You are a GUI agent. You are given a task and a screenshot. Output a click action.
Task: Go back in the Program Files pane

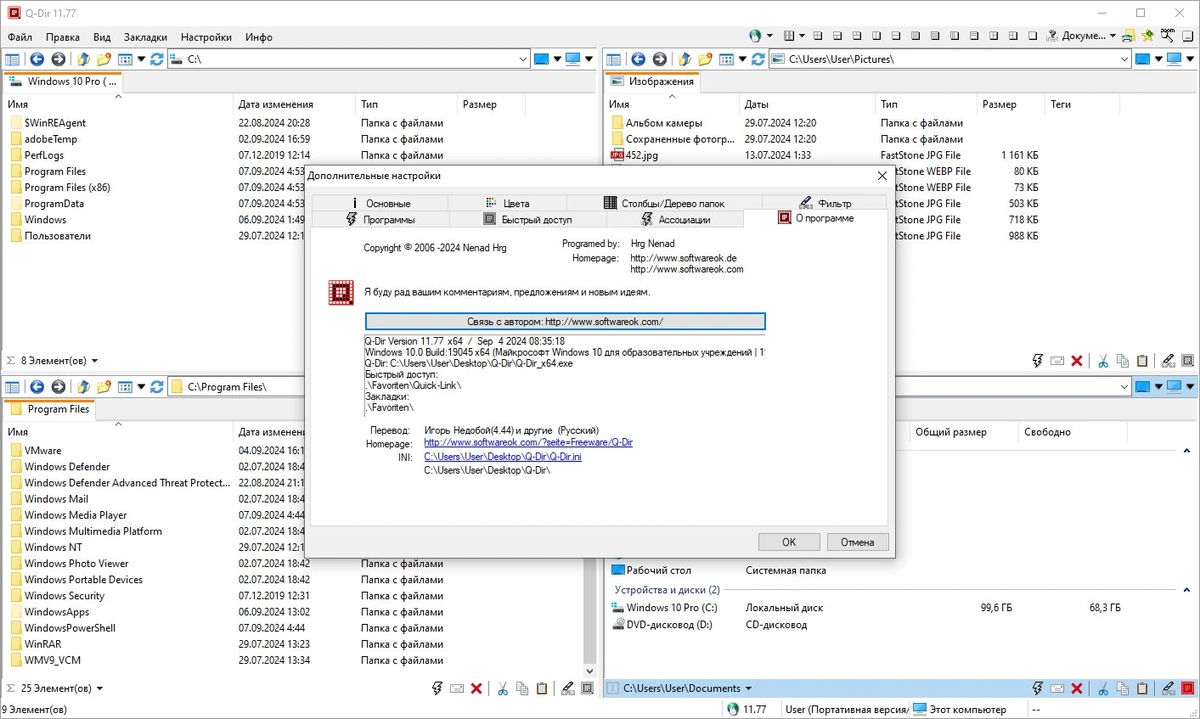[37, 386]
